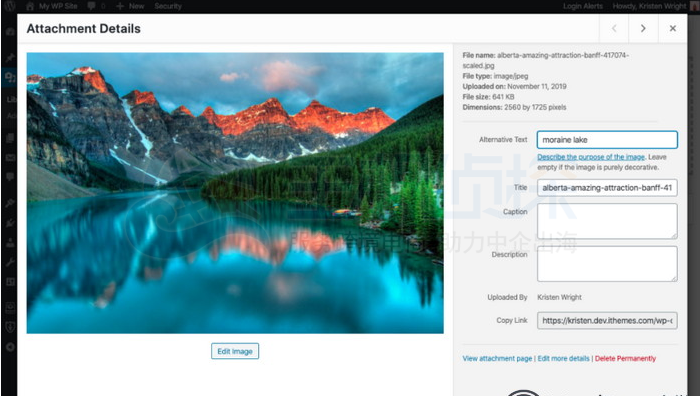The height and width of the screenshot is (396, 700).
Task: Open the Posts pin icon in the sidebar
Action: (10, 58)
